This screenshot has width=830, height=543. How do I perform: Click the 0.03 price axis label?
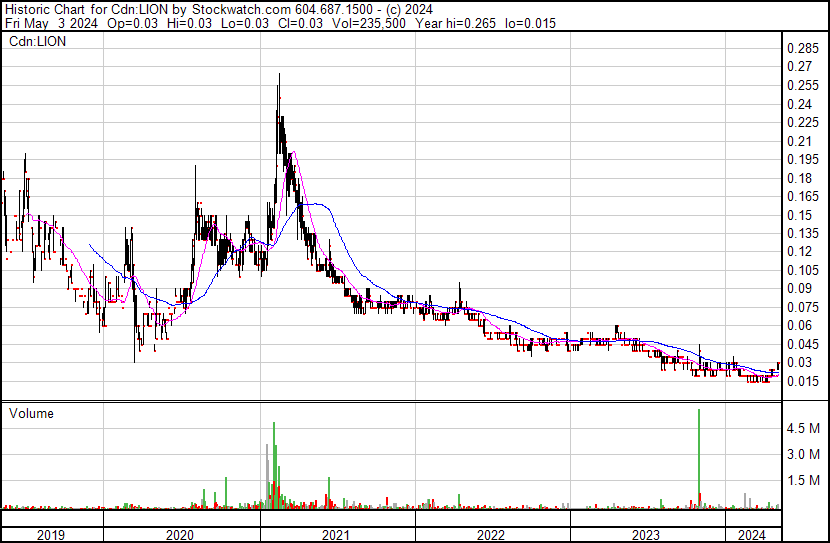(799, 363)
